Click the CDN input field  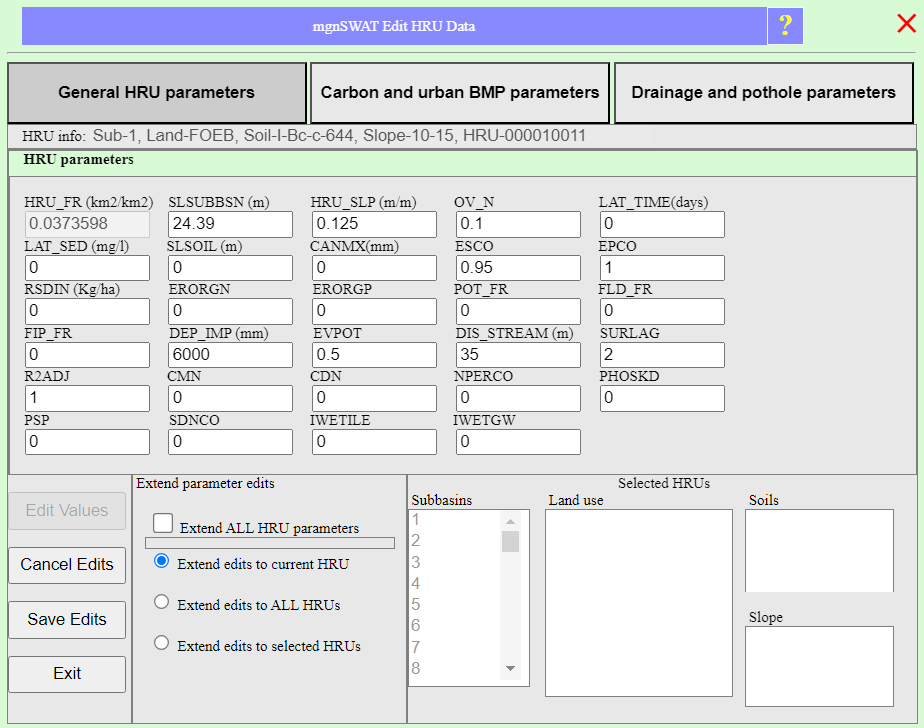tap(374, 398)
